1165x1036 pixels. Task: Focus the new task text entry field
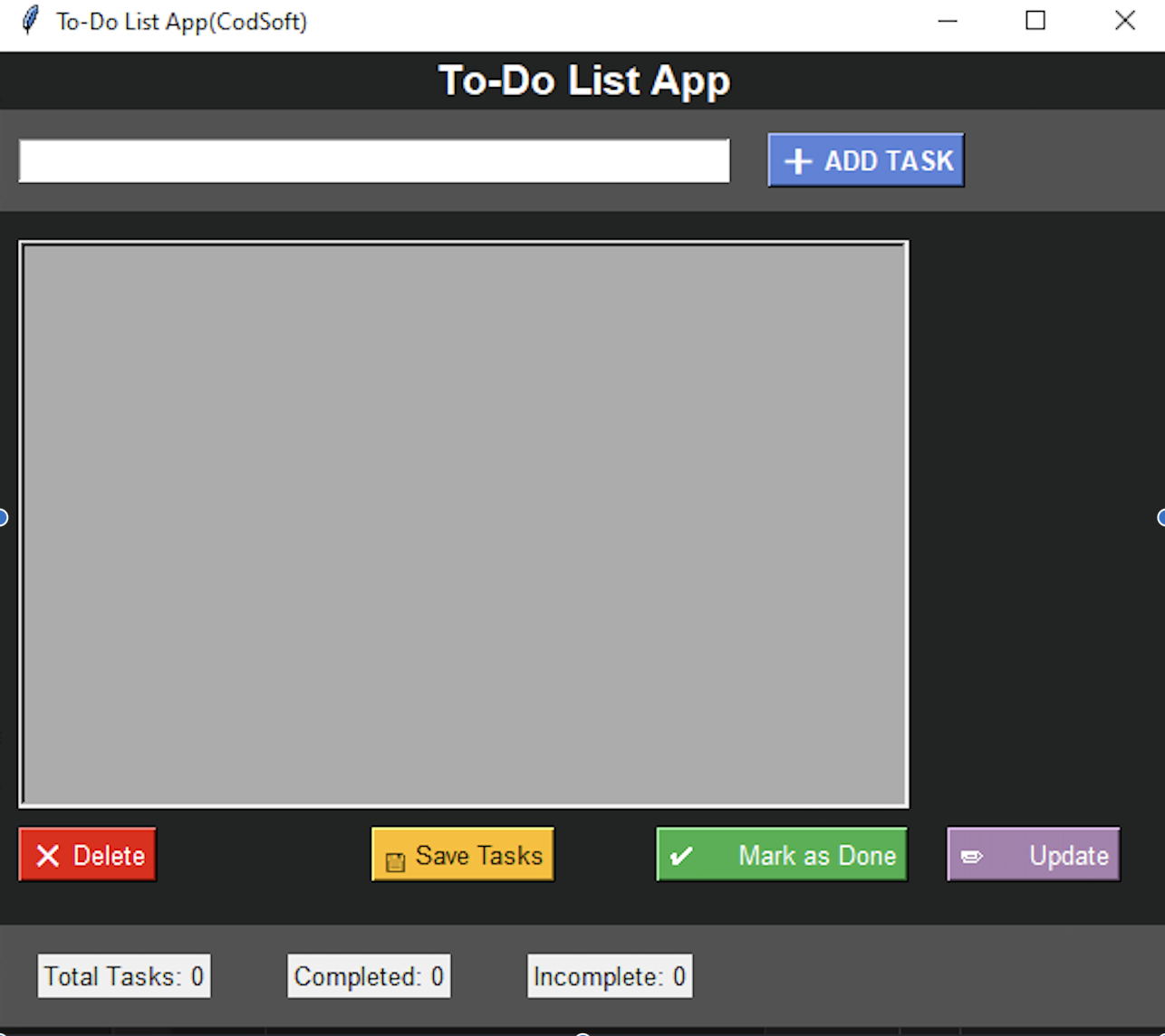point(374,161)
